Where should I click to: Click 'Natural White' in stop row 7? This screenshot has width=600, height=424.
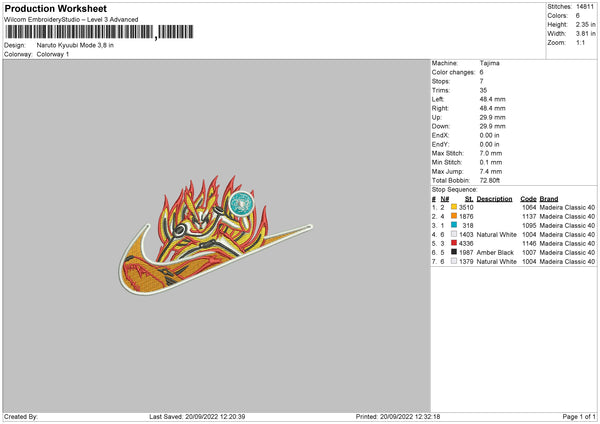(497, 262)
